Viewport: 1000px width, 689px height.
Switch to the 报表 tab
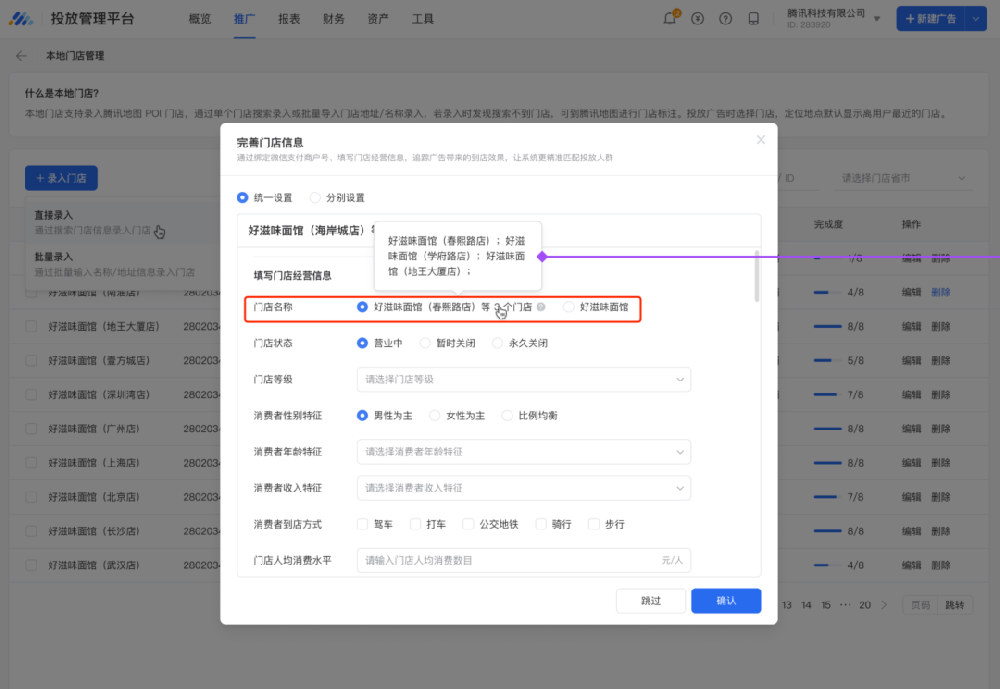tap(289, 19)
